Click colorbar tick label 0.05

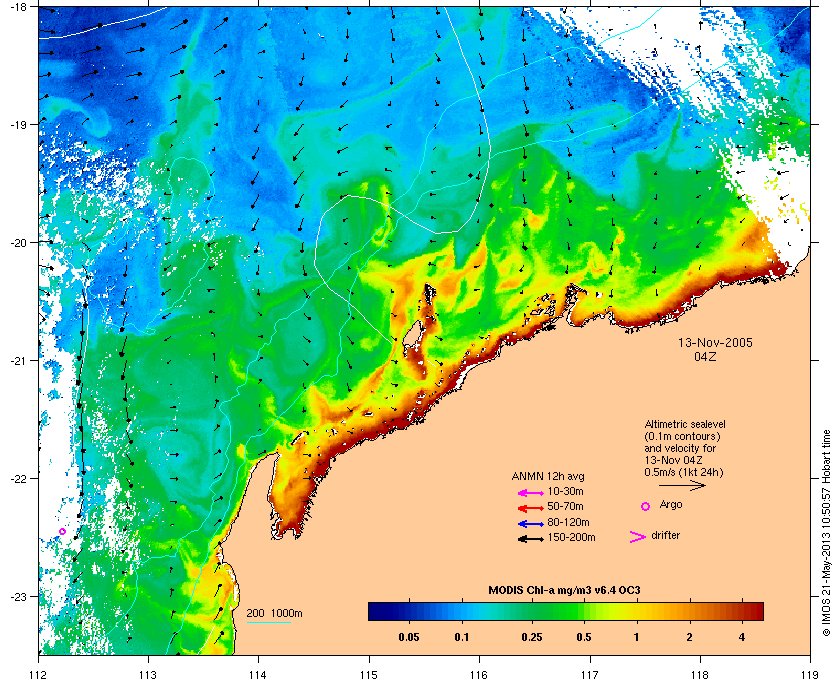point(409,637)
